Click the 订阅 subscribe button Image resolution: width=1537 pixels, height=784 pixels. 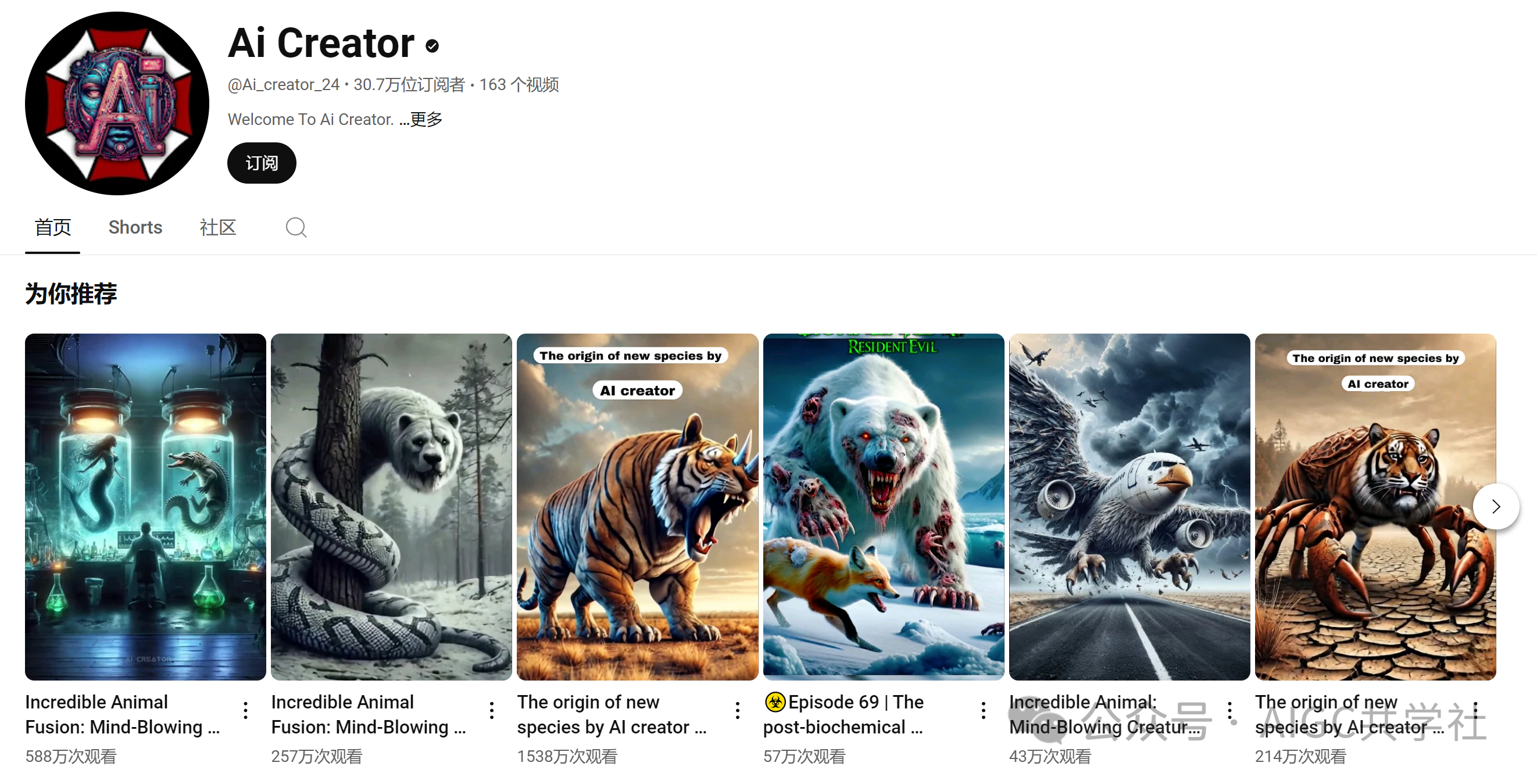[x=262, y=163]
